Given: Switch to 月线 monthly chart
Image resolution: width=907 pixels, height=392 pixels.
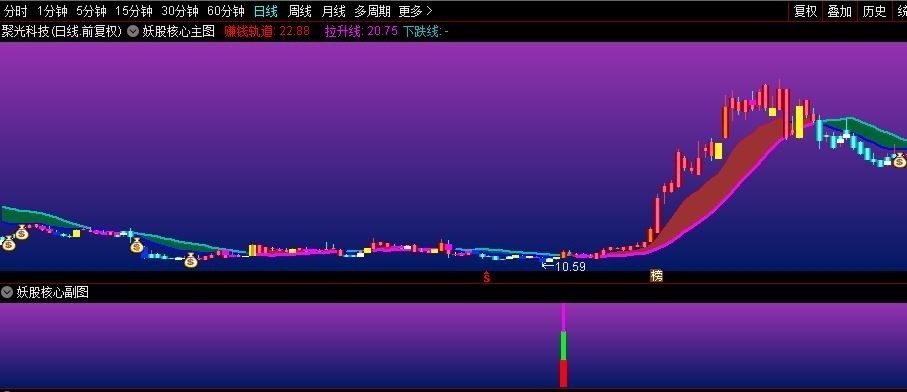Looking at the screenshot, I should [334, 11].
